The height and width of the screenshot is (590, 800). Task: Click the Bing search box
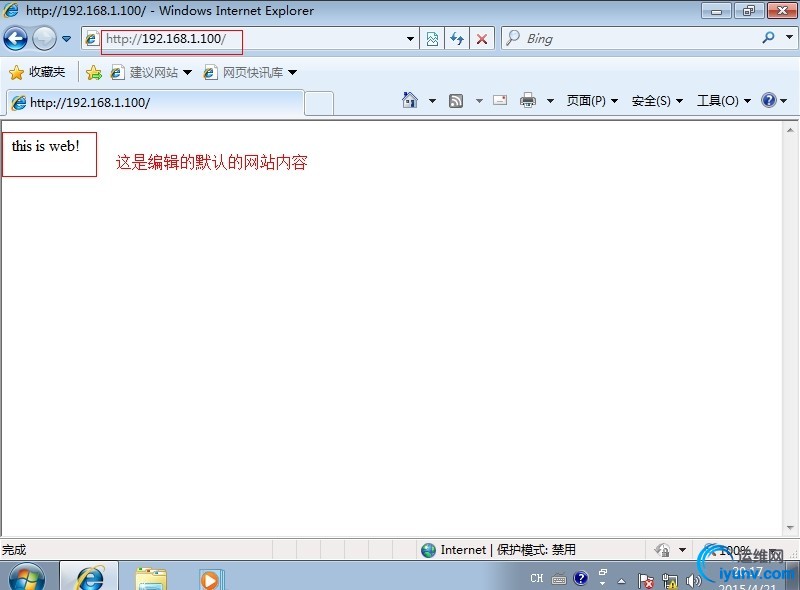click(630, 39)
